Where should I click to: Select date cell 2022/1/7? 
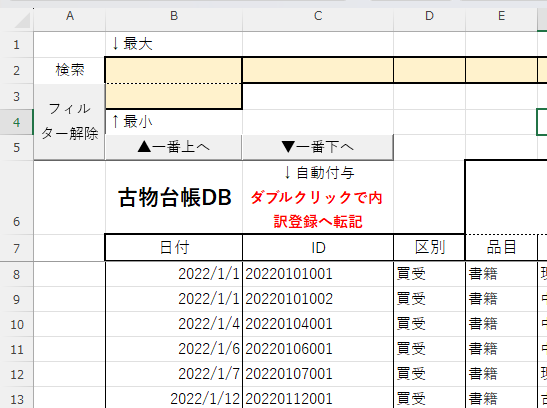click(173, 374)
